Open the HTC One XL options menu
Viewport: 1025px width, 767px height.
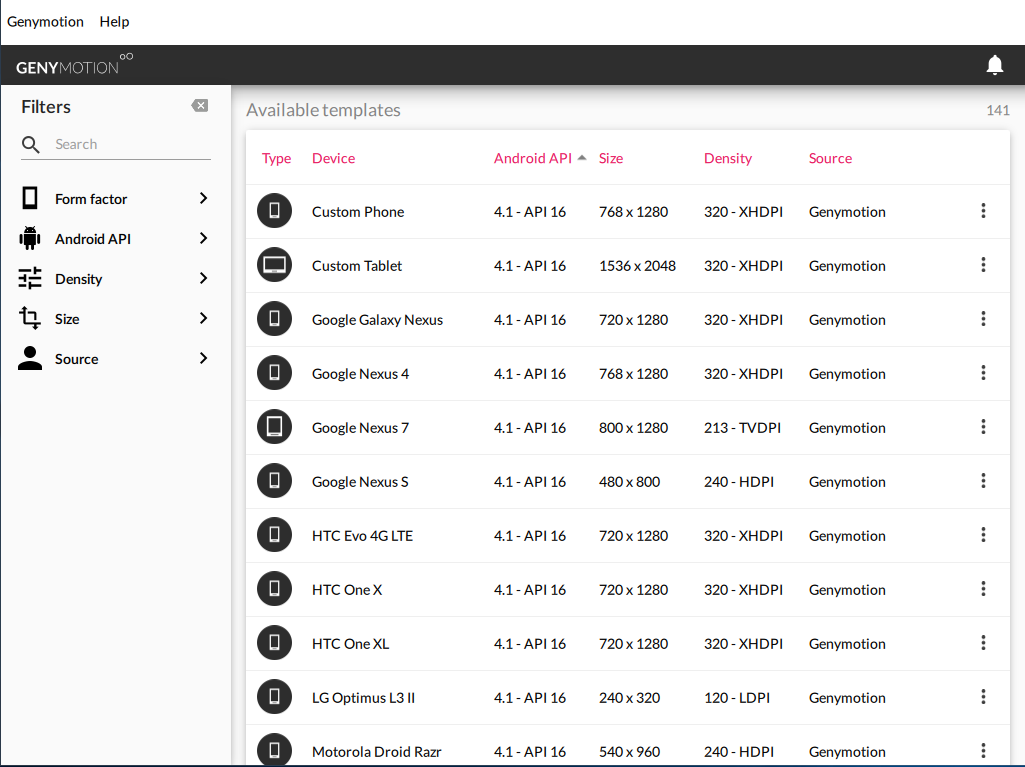coord(983,643)
